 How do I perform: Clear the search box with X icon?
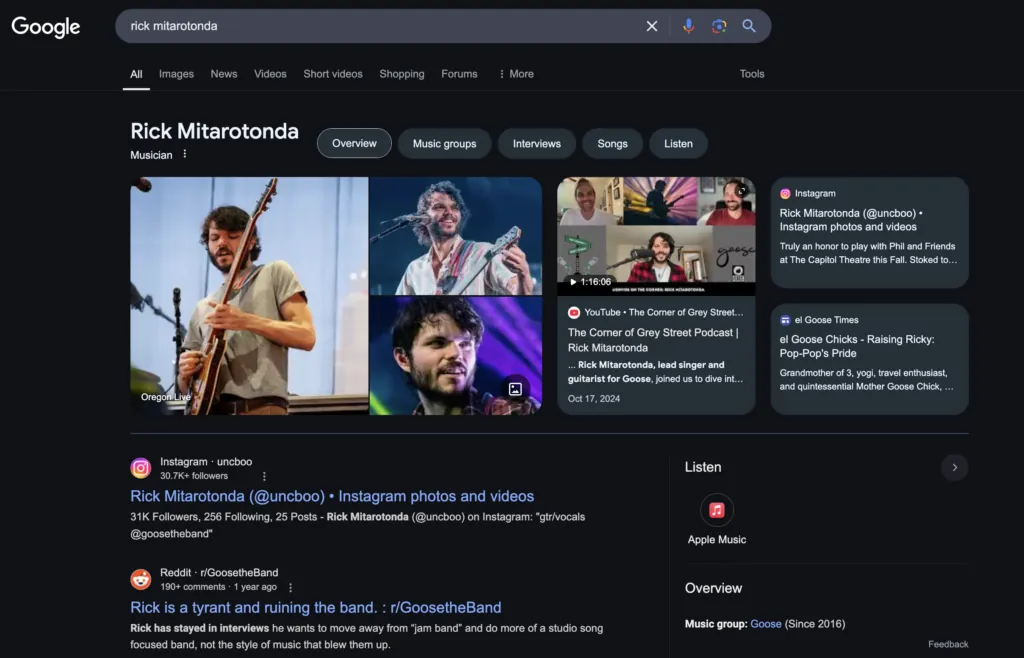[x=652, y=26]
